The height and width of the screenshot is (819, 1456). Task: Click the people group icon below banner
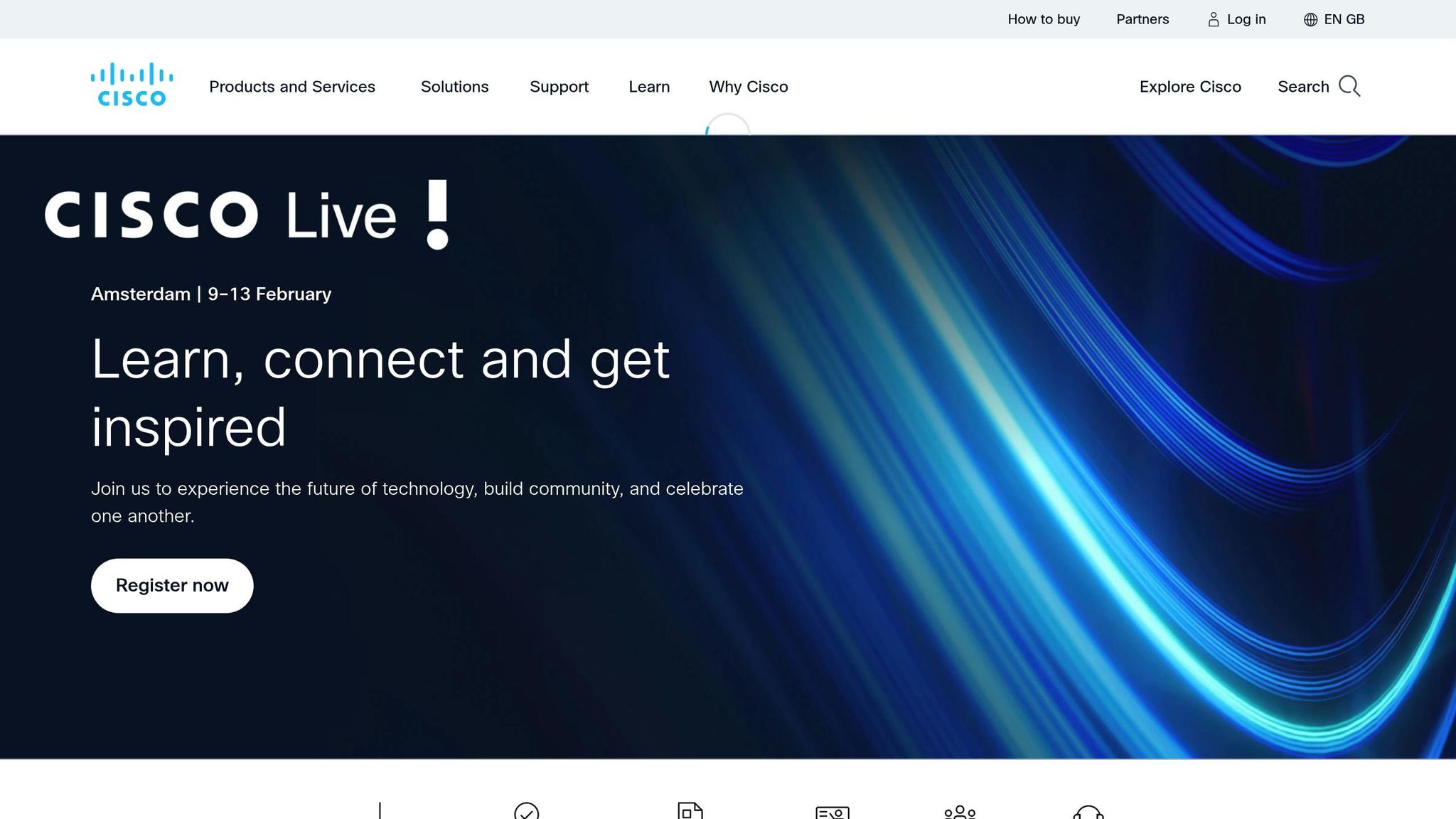coord(960,812)
